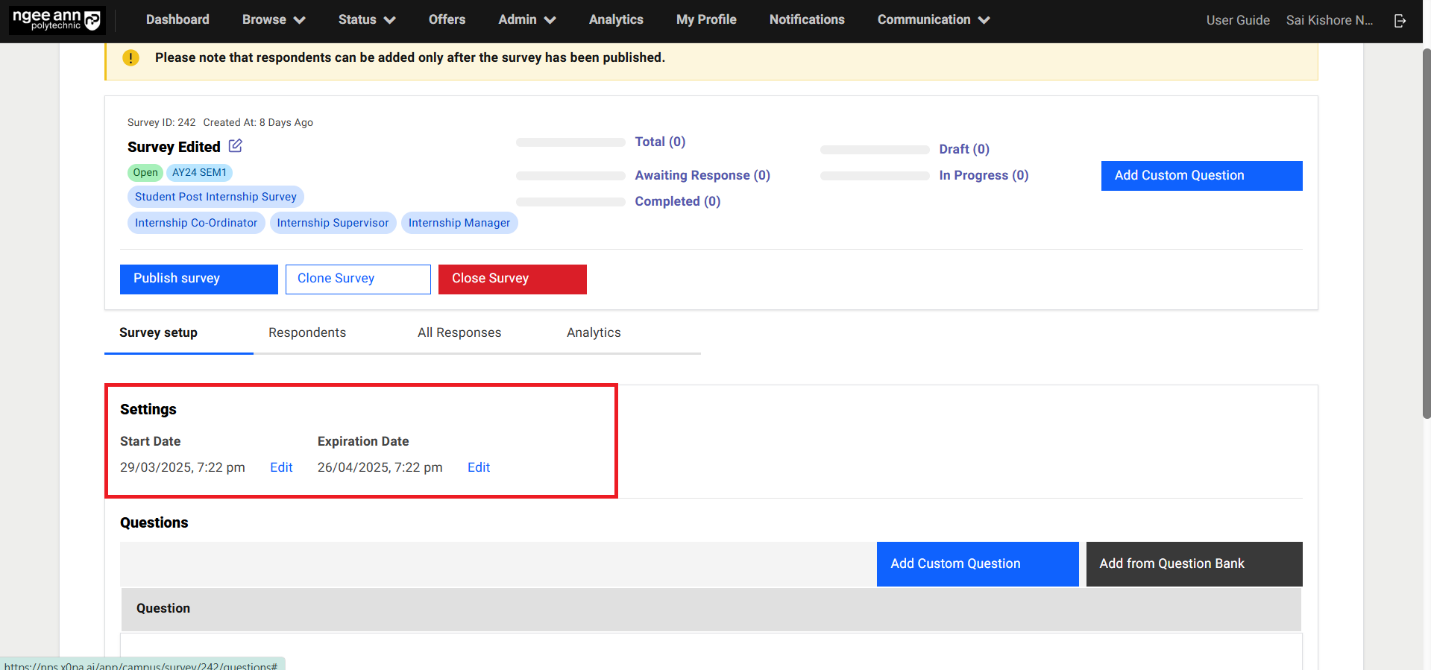Click the Clone Survey button

coord(357,279)
